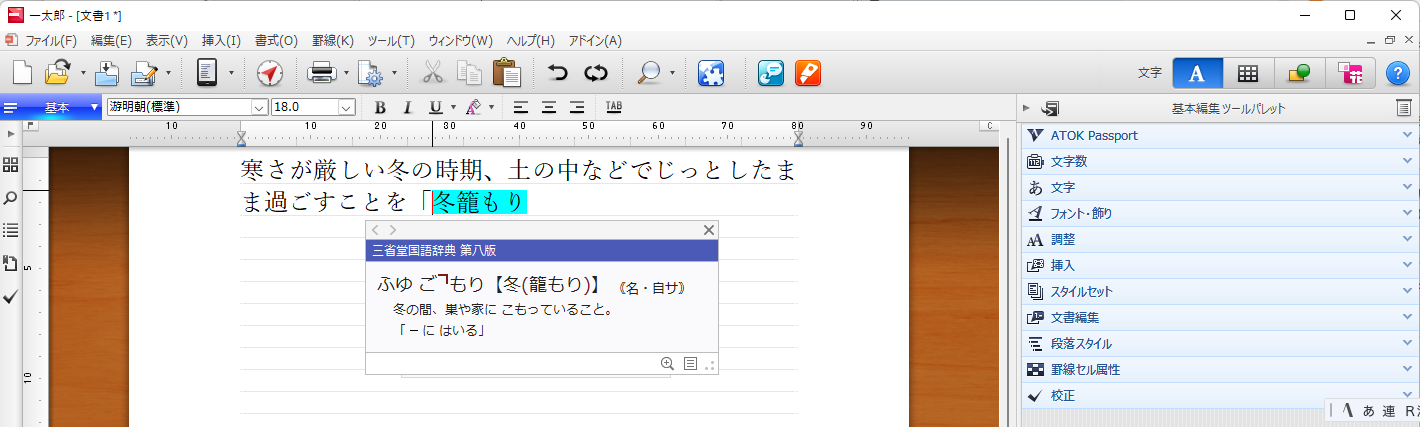
Task: Cut selection with the scissors icon
Action: (x=433, y=73)
